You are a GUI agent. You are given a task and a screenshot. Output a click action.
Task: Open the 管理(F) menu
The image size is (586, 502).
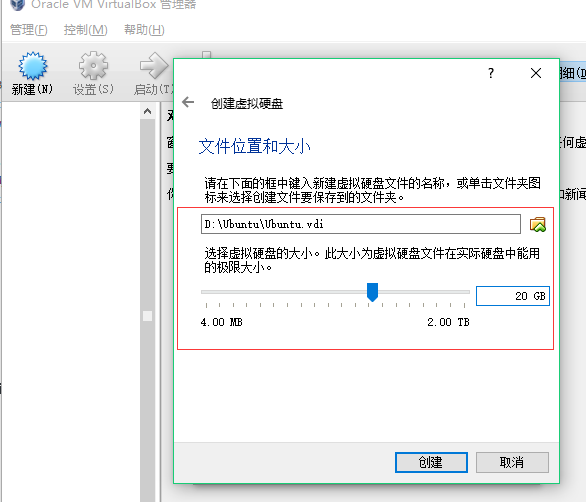point(28,30)
